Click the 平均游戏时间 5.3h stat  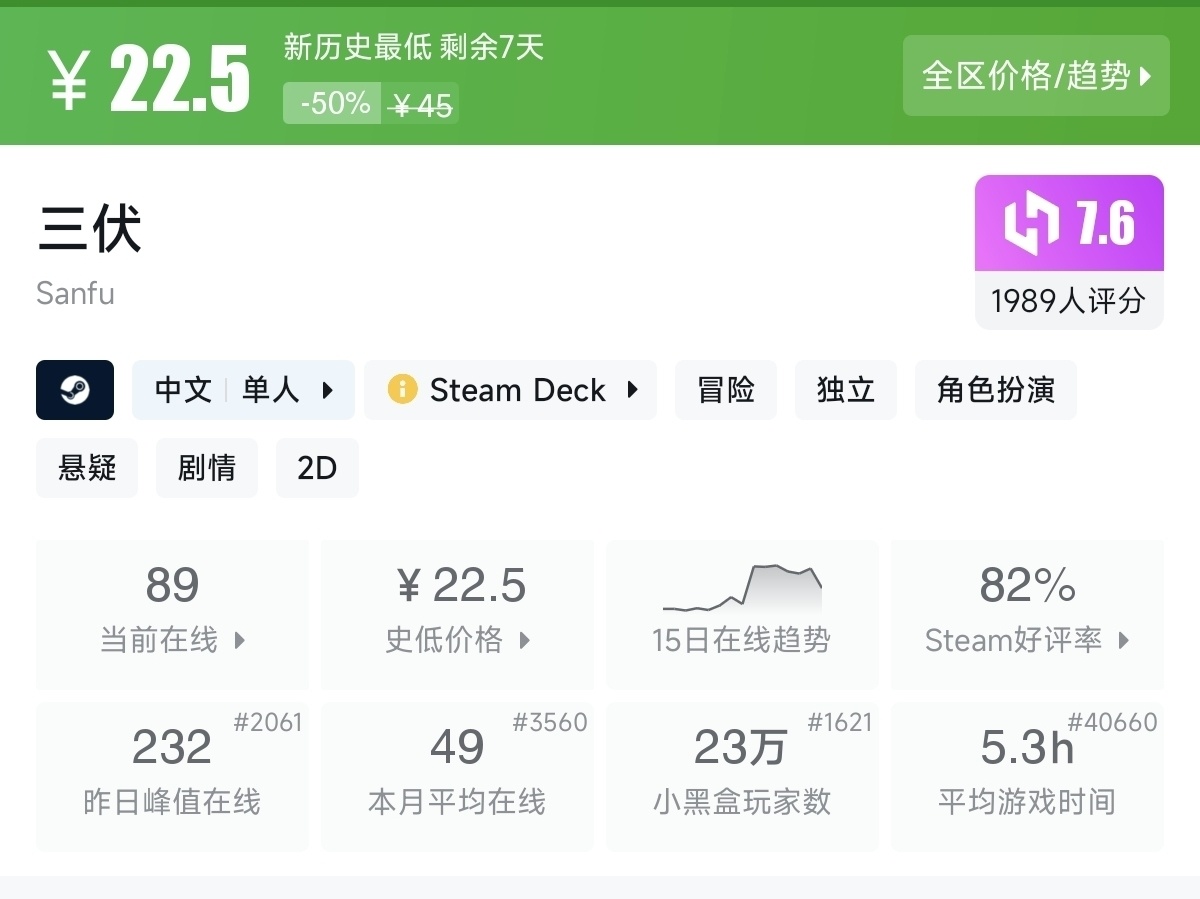[1027, 776]
